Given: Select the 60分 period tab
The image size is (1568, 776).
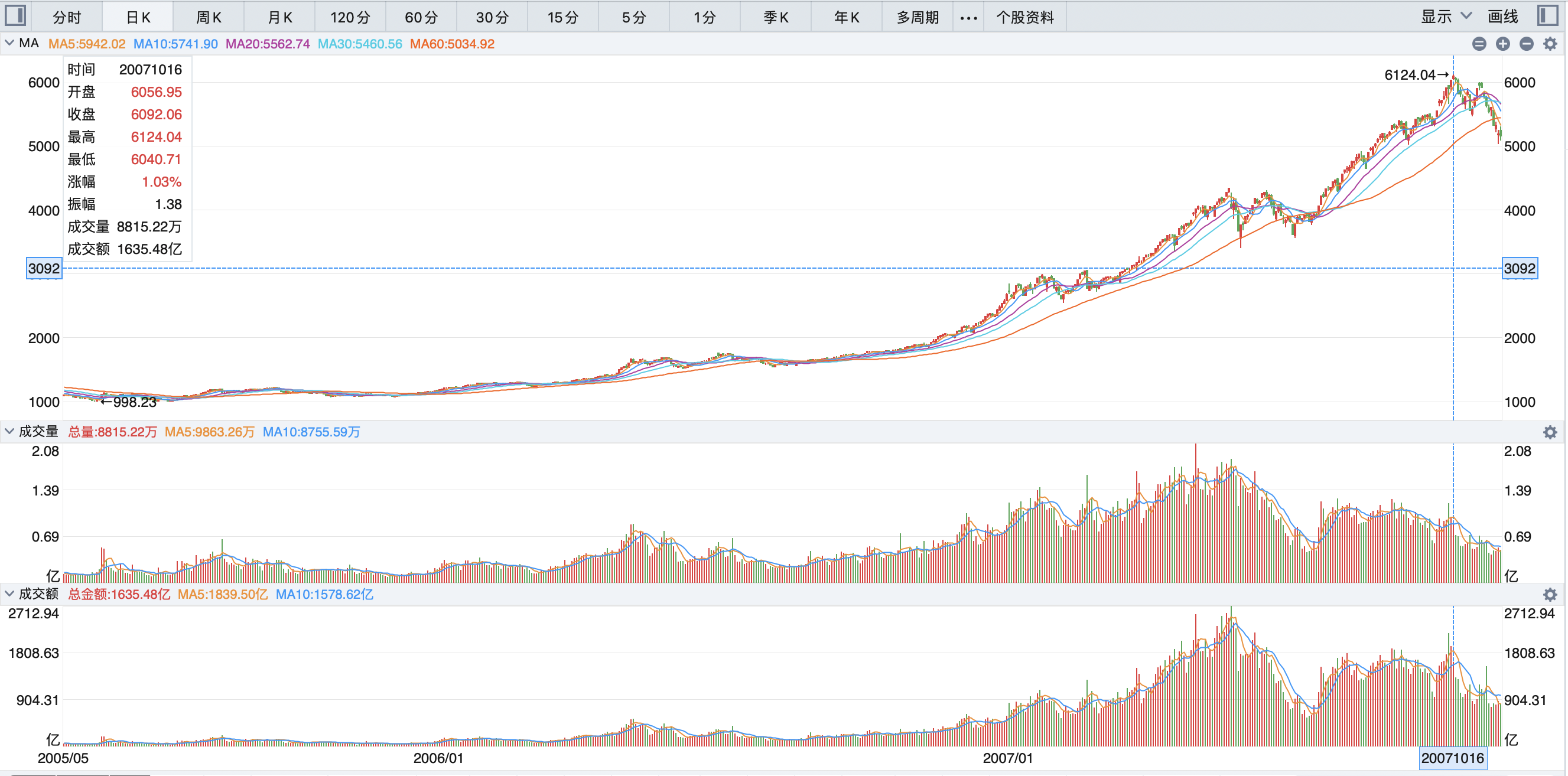Looking at the screenshot, I should (x=421, y=17).
